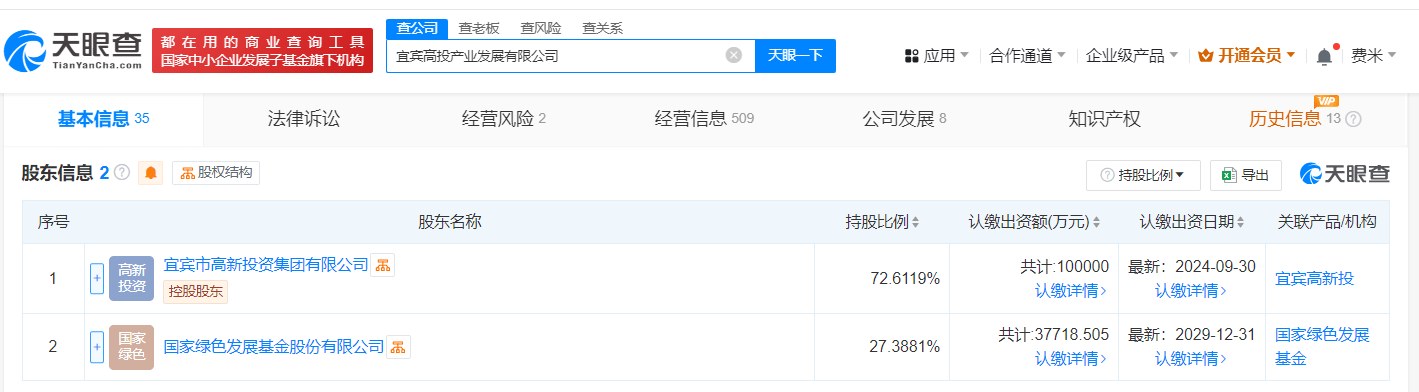Expand the 企业级产品 dropdown

[1132, 56]
